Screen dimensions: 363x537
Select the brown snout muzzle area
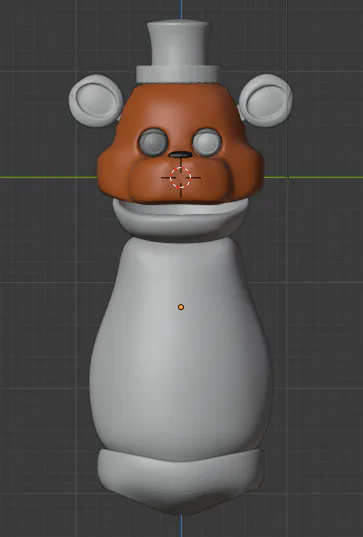(x=180, y=182)
